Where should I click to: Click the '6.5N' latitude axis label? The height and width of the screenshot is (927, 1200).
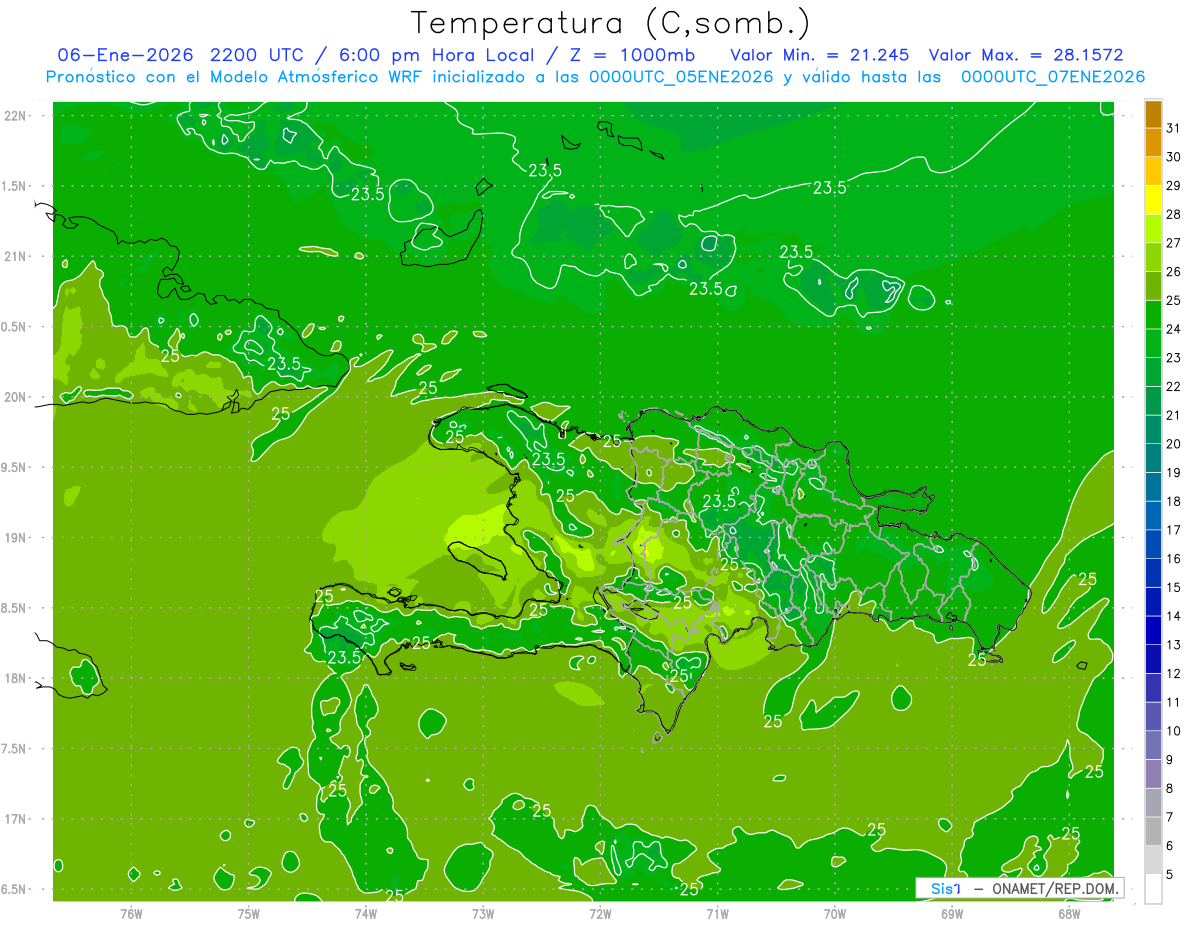coord(15,890)
